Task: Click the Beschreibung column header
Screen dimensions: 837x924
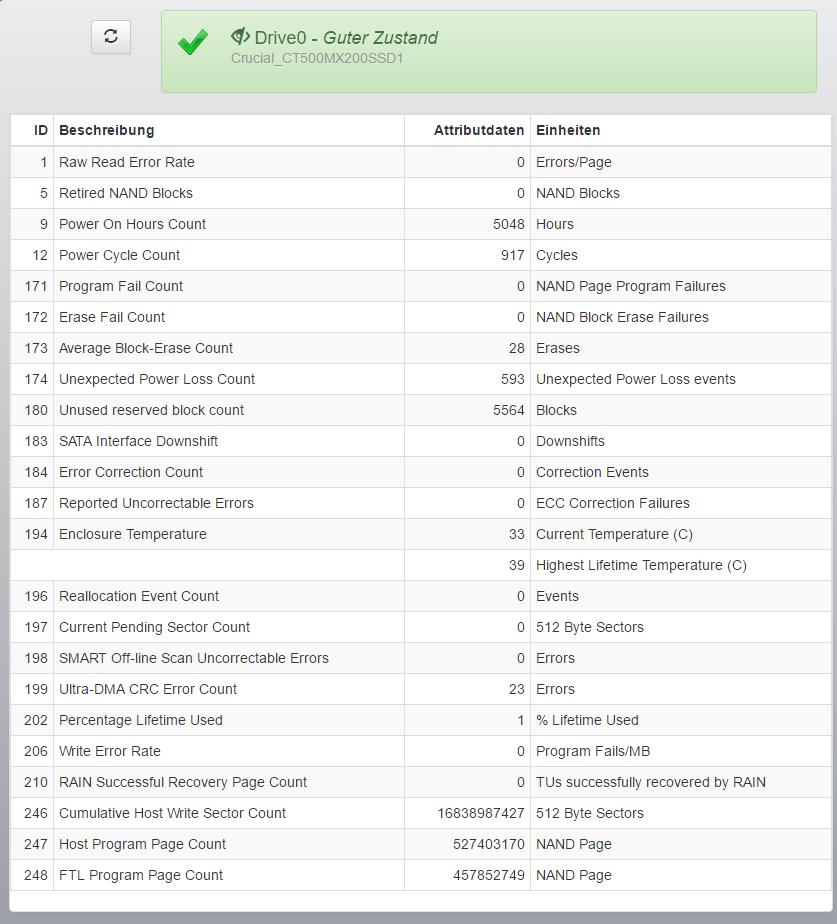Action: click(107, 130)
